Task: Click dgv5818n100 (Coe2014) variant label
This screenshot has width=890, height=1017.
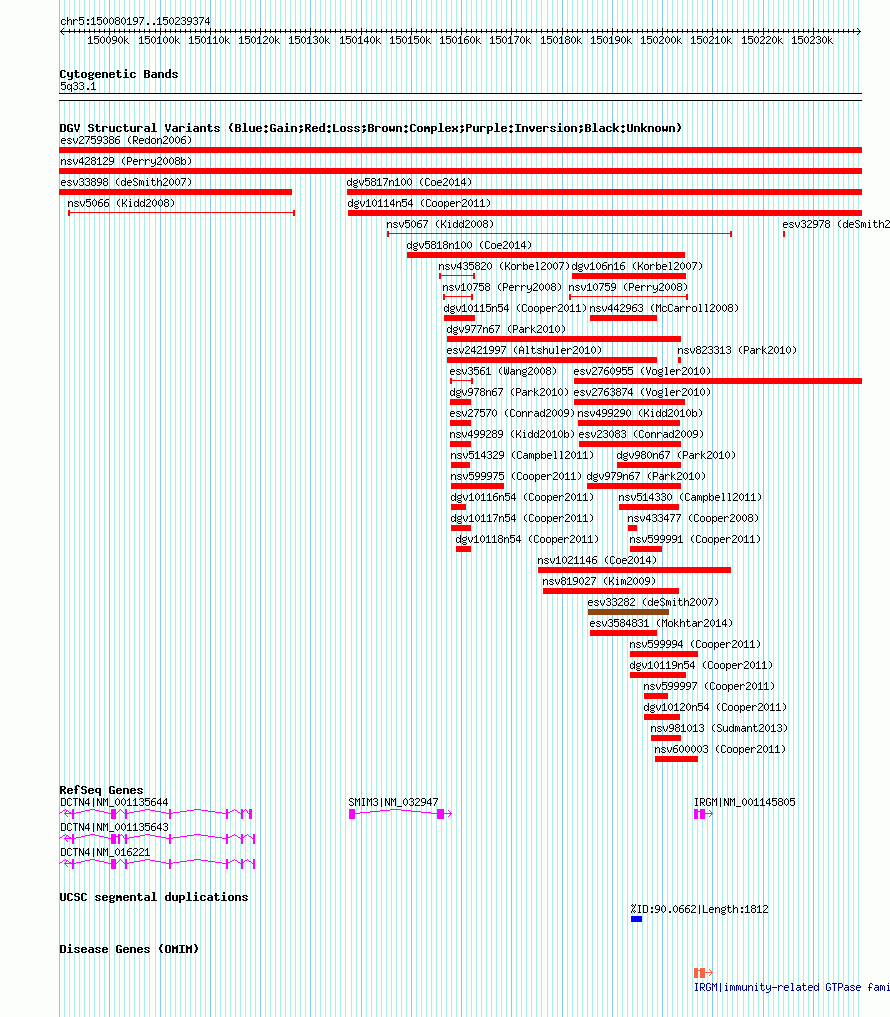Action: click(x=469, y=245)
